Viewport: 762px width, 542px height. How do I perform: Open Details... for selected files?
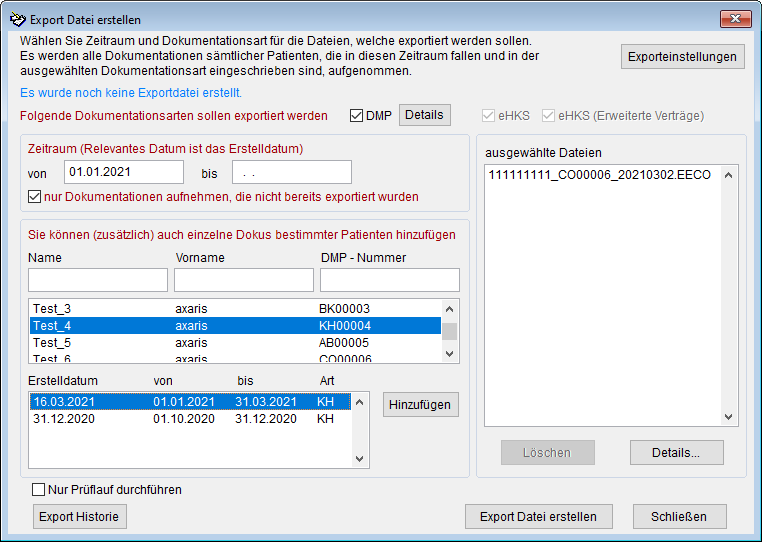[676, 453]
